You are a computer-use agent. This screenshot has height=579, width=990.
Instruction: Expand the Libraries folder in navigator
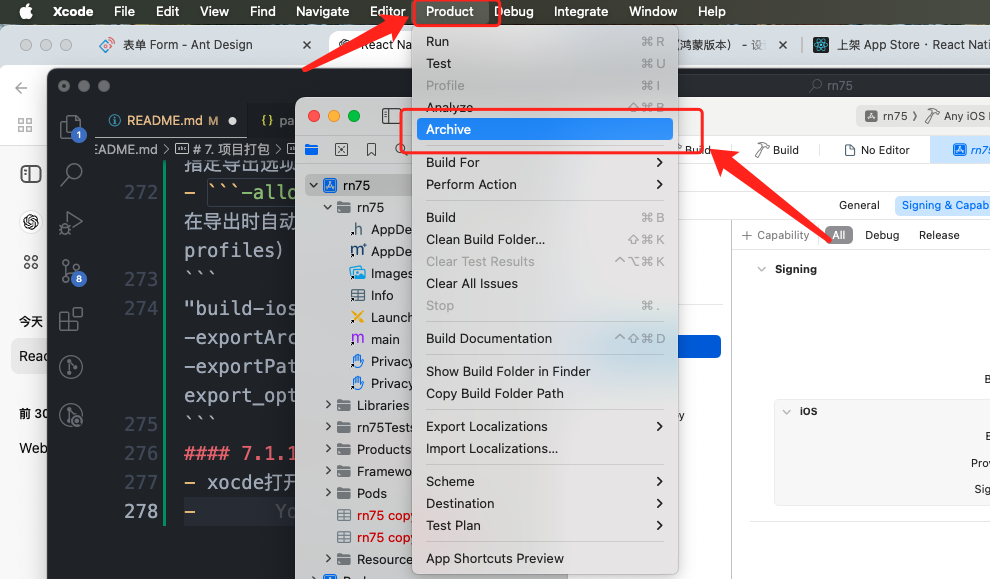coord(329,405)
